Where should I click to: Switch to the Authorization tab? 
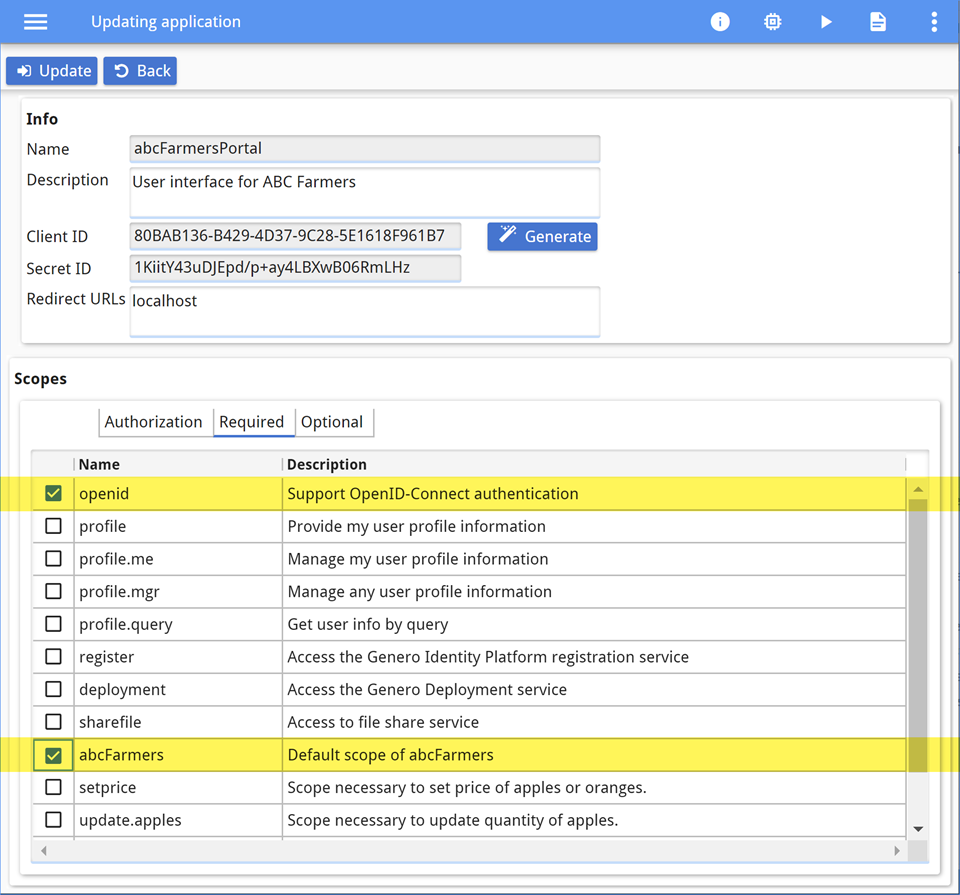[155, 422]
